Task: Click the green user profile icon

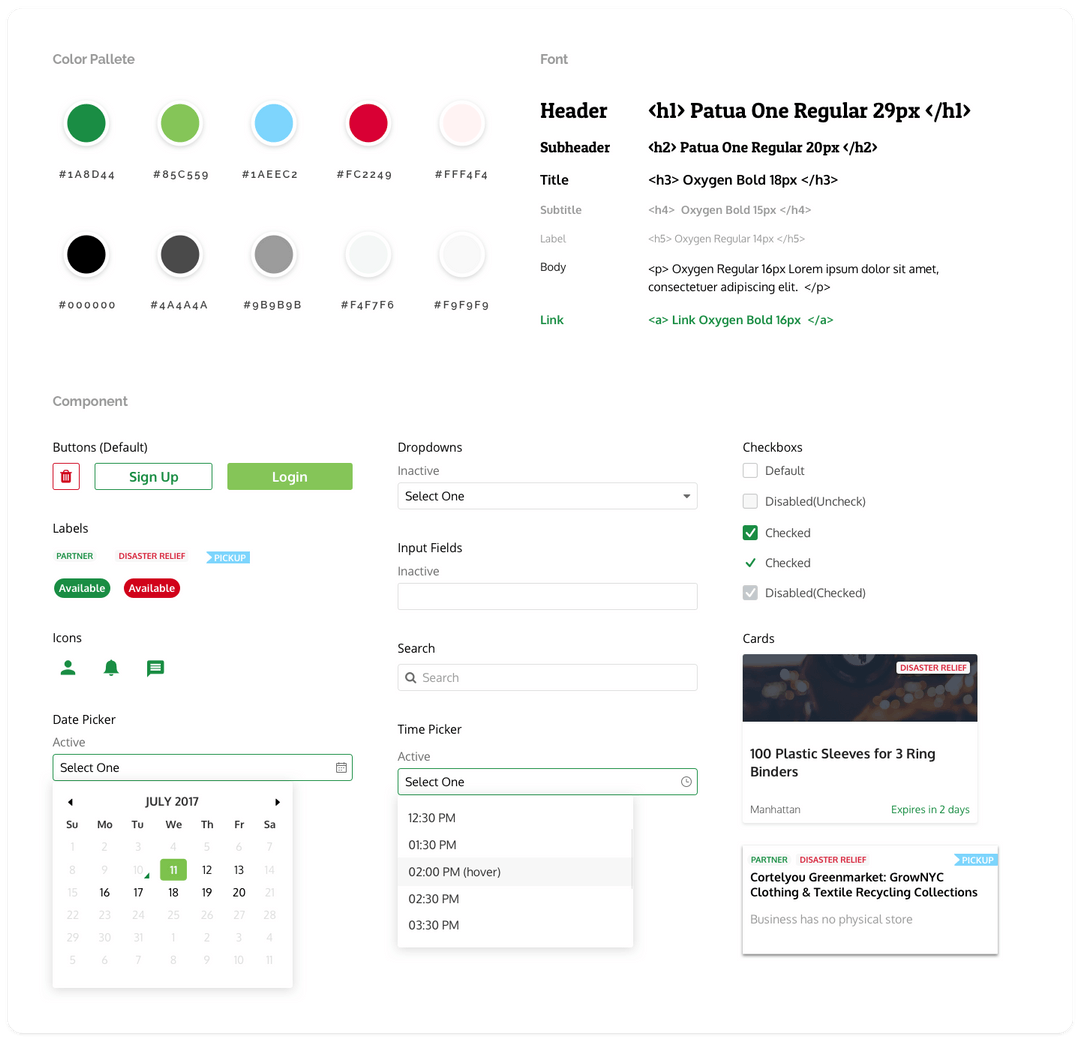Action: 68,668
